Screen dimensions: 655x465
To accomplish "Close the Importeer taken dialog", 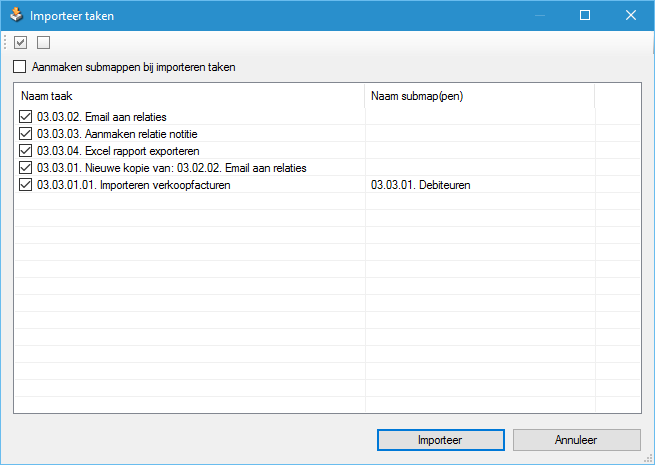I will pos(631,15).
